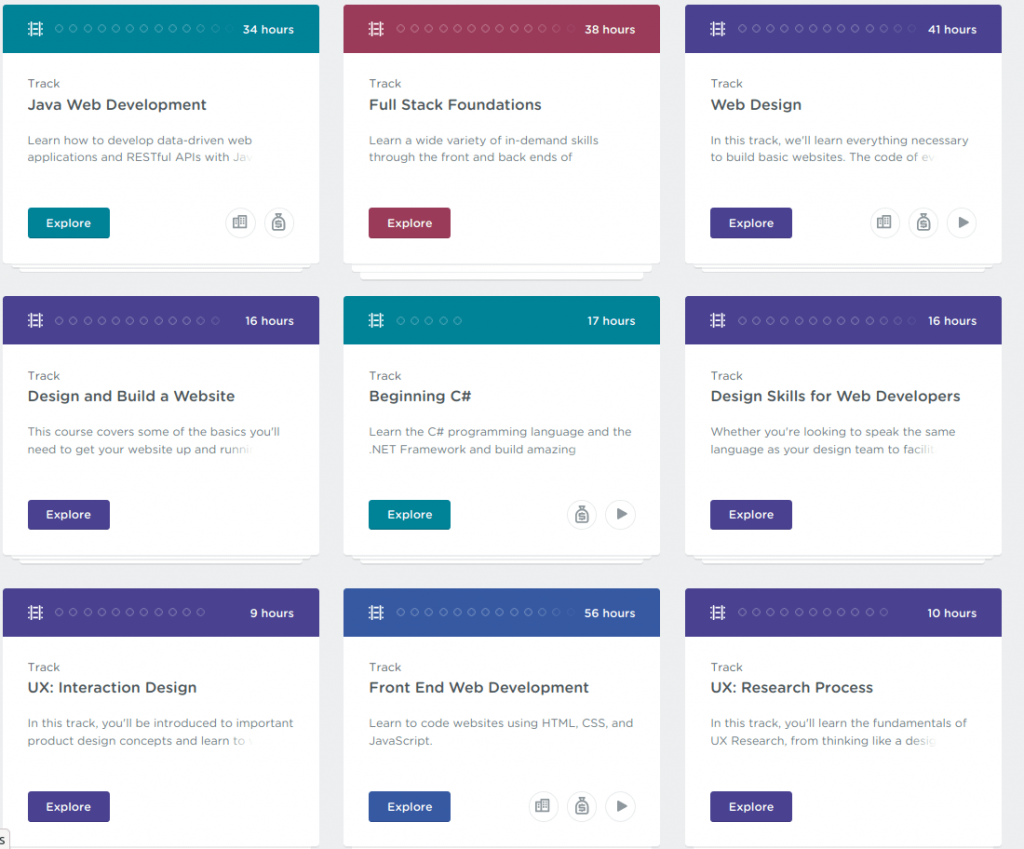Click the play icon on Beginning C# card

(620, 515)
